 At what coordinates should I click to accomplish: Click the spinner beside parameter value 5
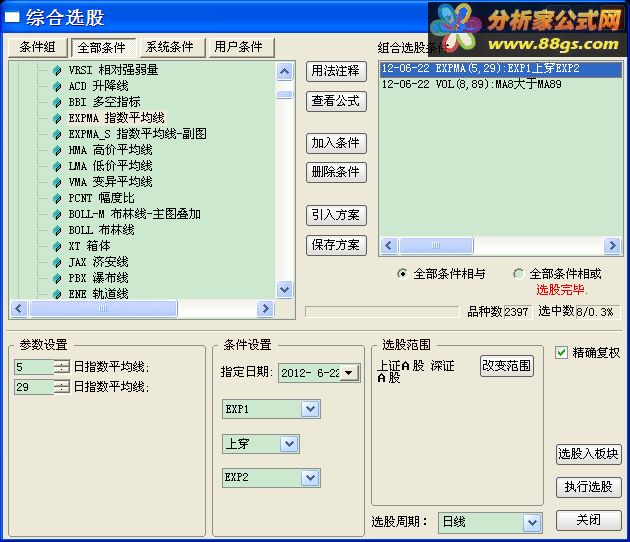62,367
